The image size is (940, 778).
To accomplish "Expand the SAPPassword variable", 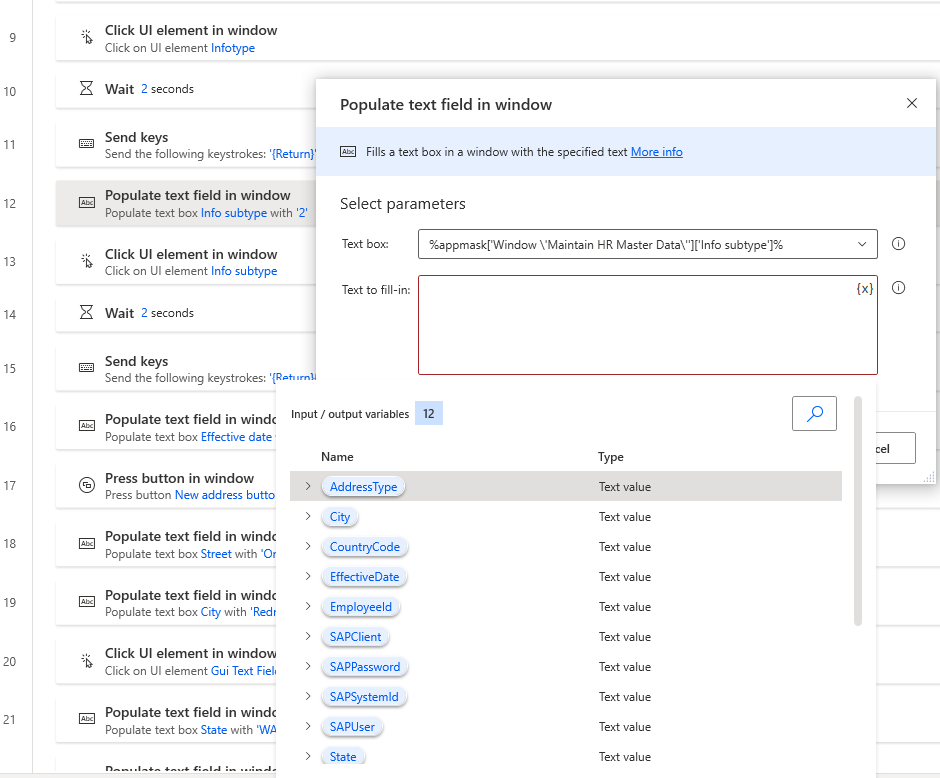I will point(307,666).
